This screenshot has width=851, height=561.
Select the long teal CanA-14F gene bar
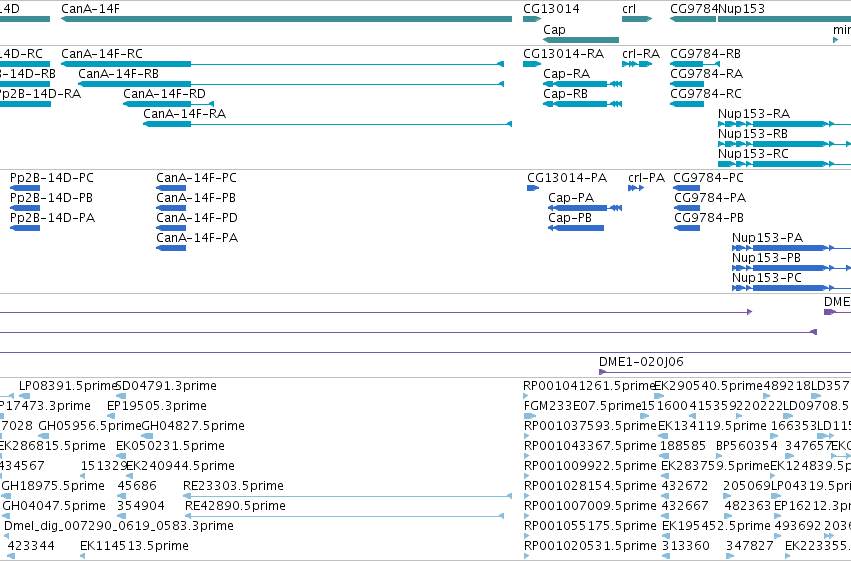286,19
